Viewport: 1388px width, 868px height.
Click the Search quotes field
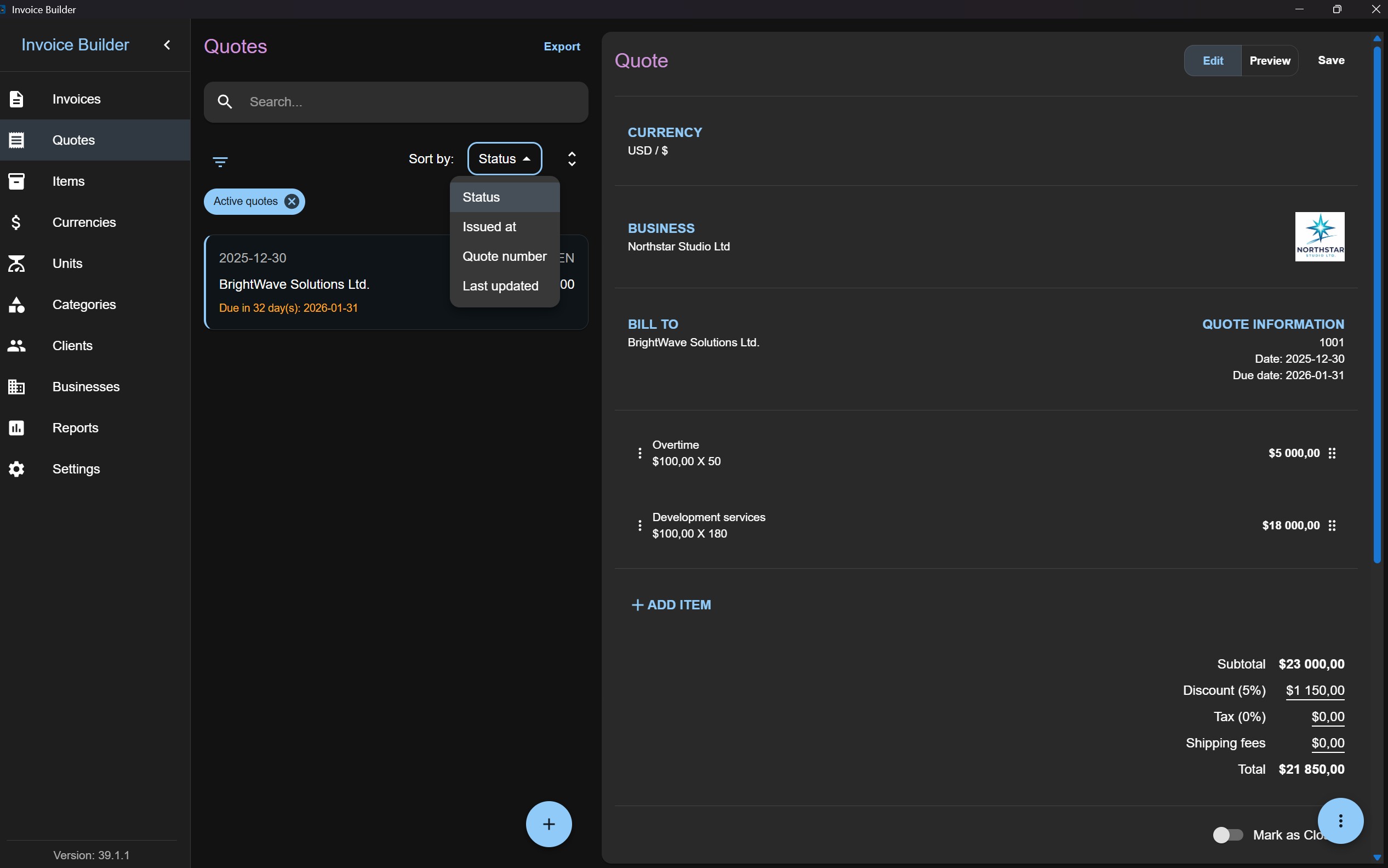pyautogui.click(x=396, y=102)
